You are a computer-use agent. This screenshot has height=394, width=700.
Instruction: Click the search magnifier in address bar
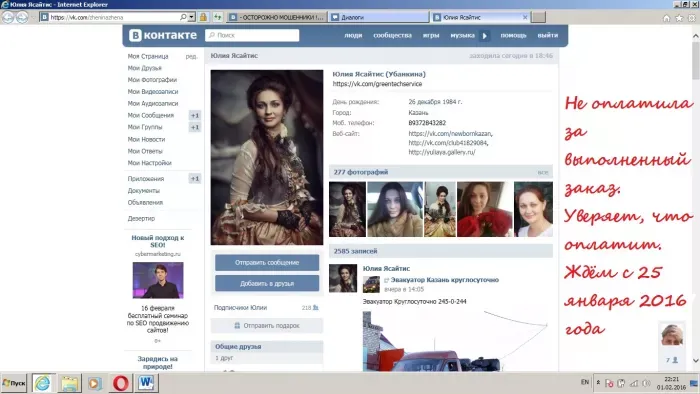(183, 17)
